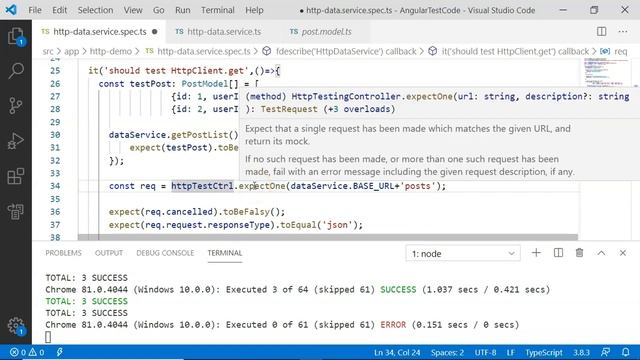Viewport: 640px width, 360px height.
Task: Open the feedback icon in status bar
Action: 606,352
